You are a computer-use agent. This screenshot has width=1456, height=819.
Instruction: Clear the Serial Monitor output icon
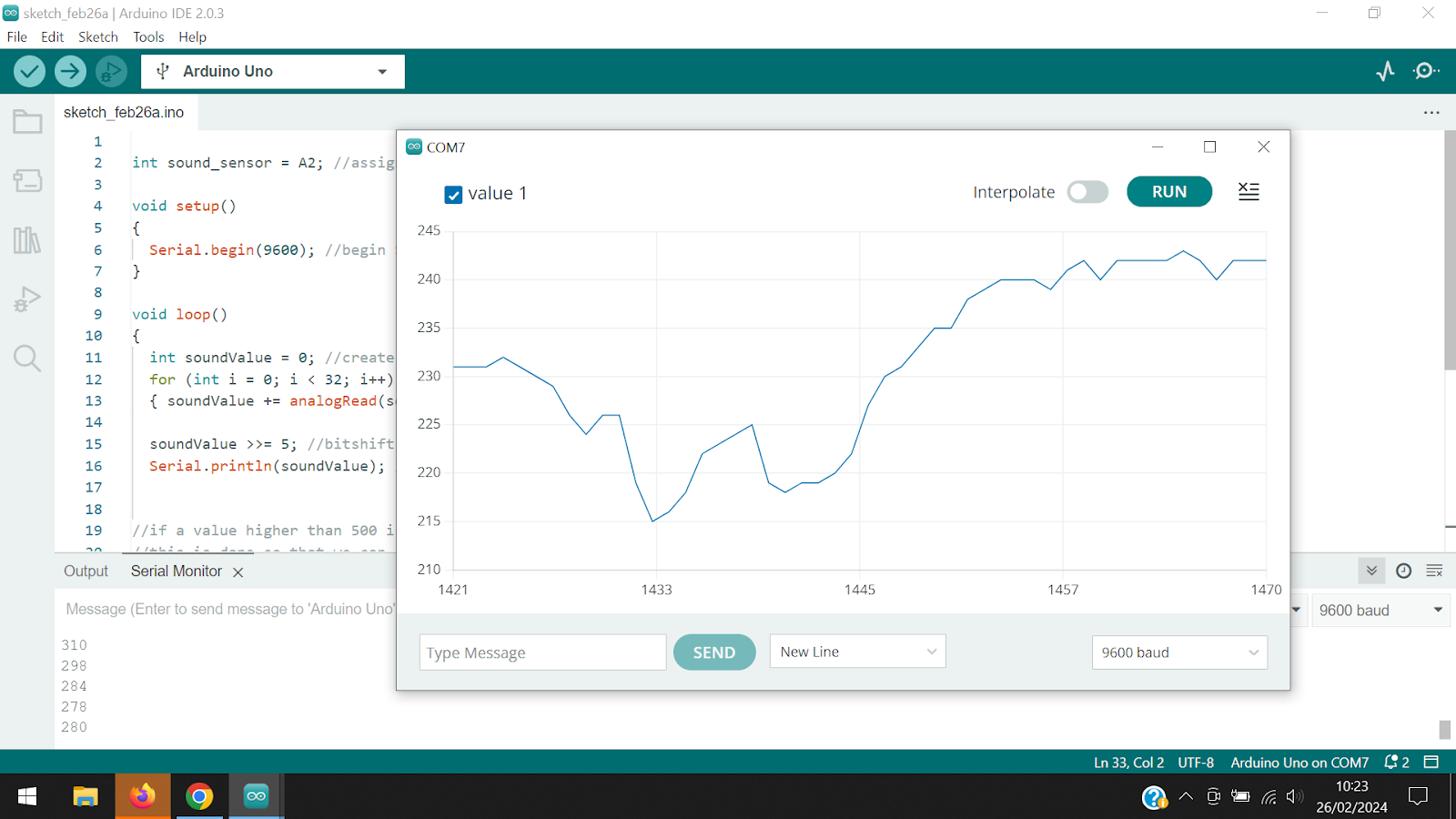[1434, 571]
